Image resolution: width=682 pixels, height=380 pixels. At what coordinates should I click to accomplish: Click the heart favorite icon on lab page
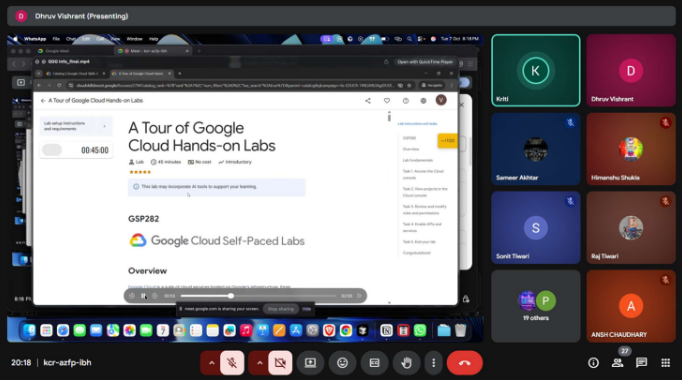pos(387,101)
